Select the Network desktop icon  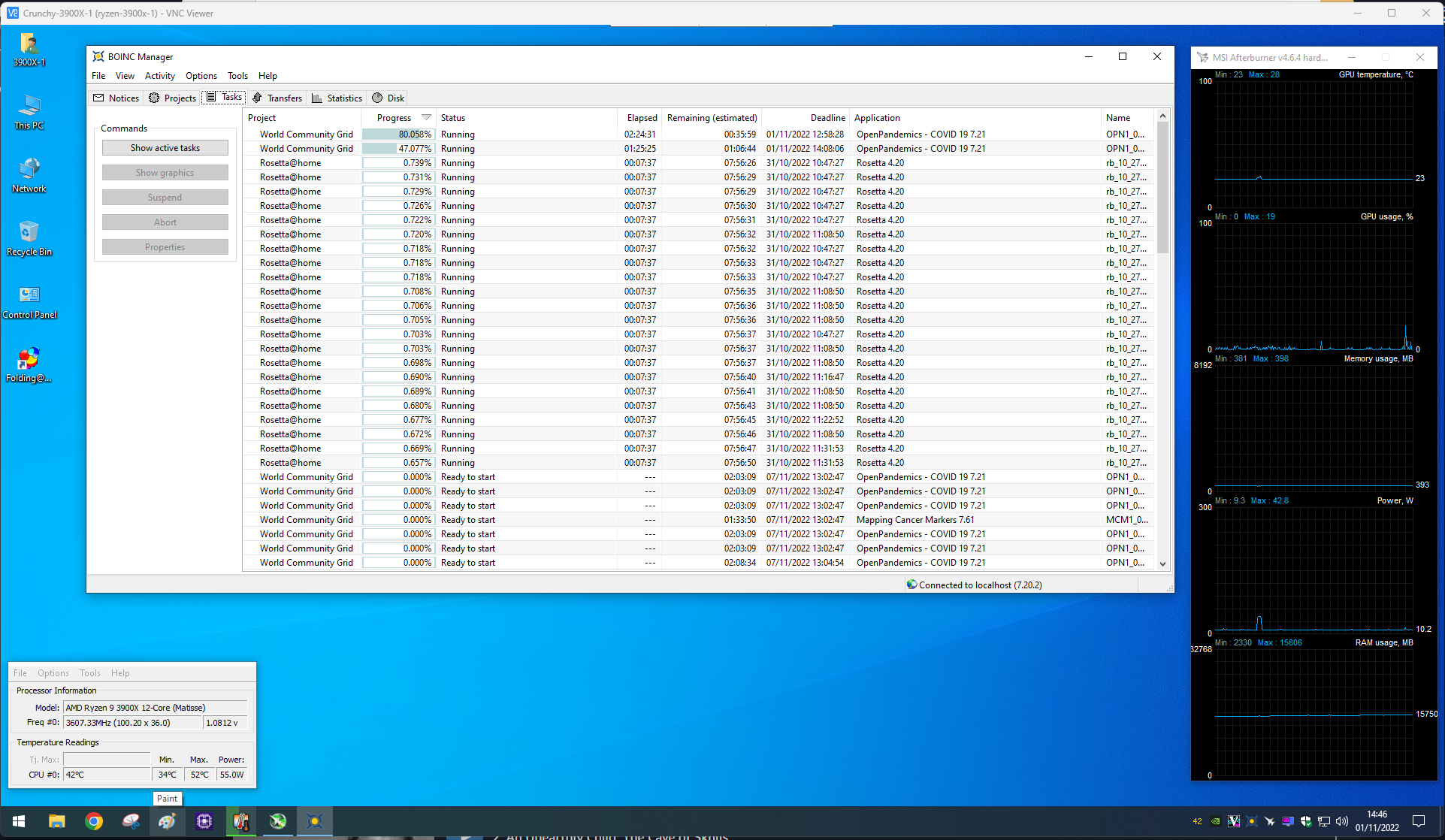click(29, 176)
